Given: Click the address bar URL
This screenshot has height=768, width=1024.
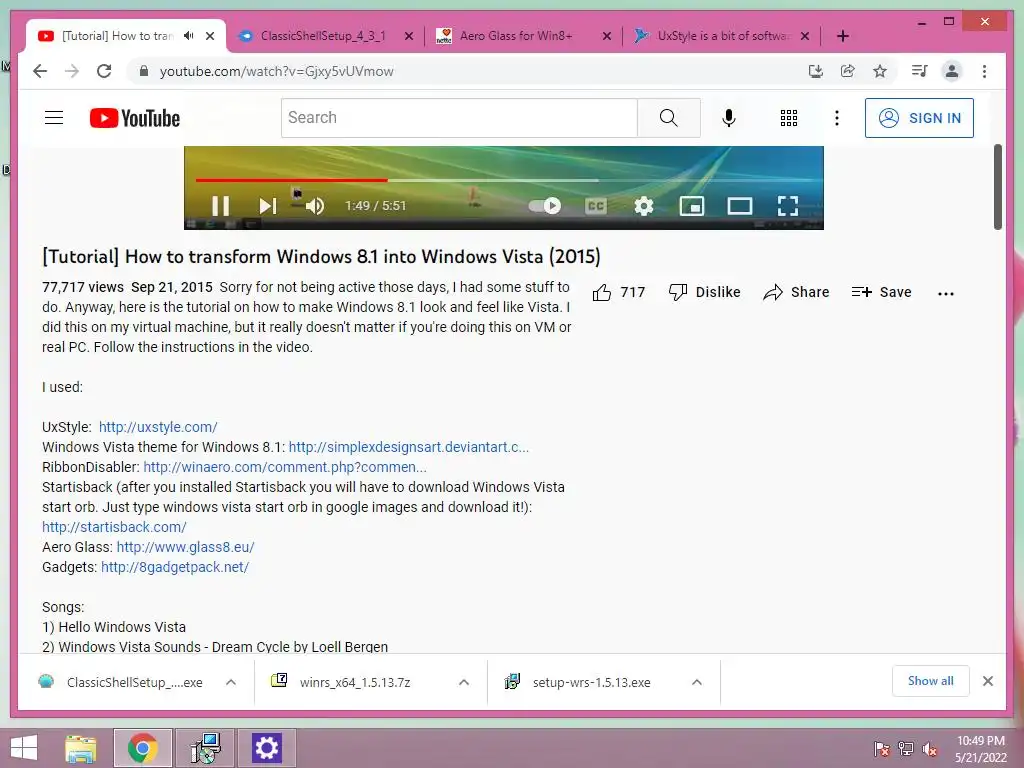Looking at the screenshot, I should click(x=277, y=71).
